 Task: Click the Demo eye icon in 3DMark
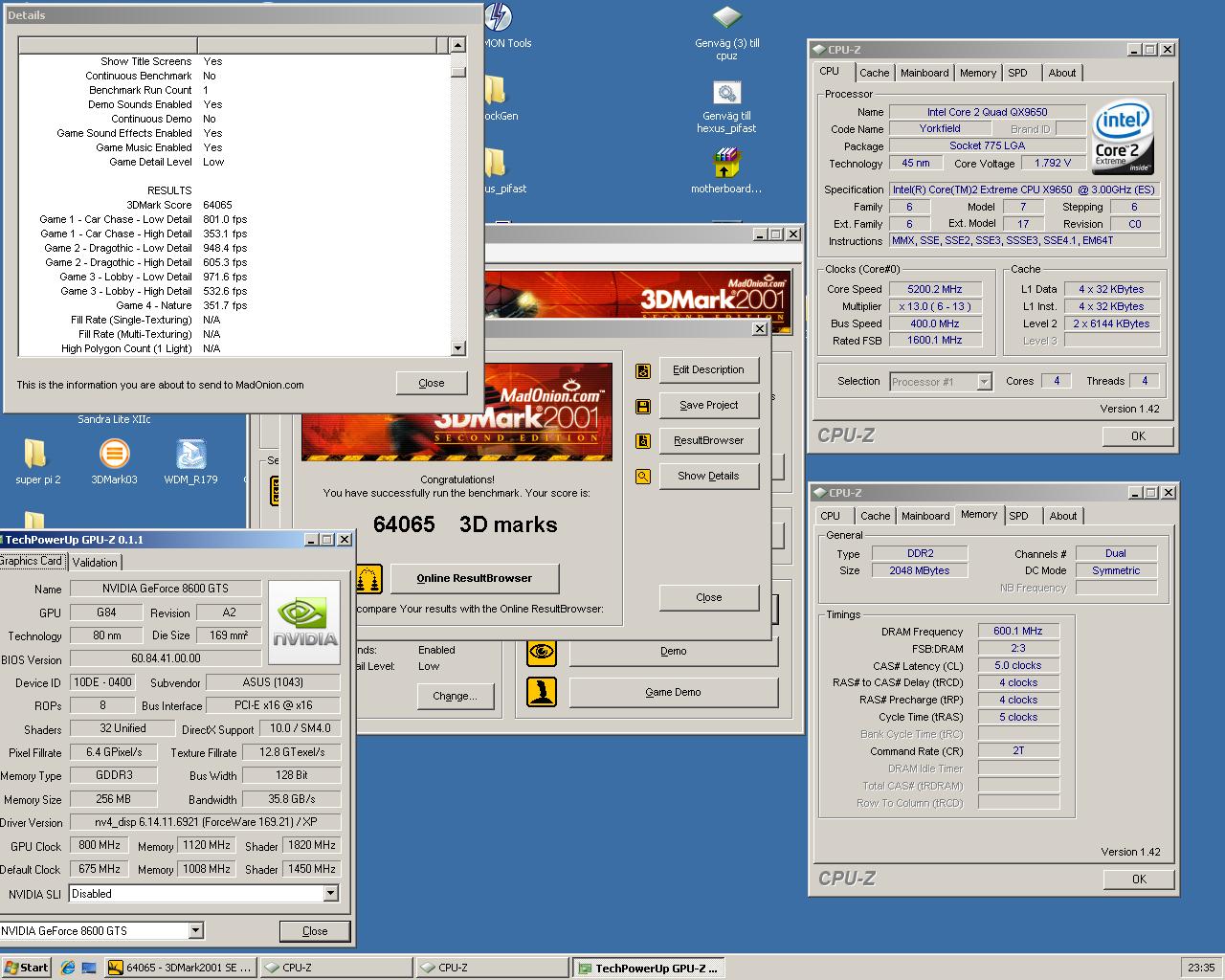(542, 652)
